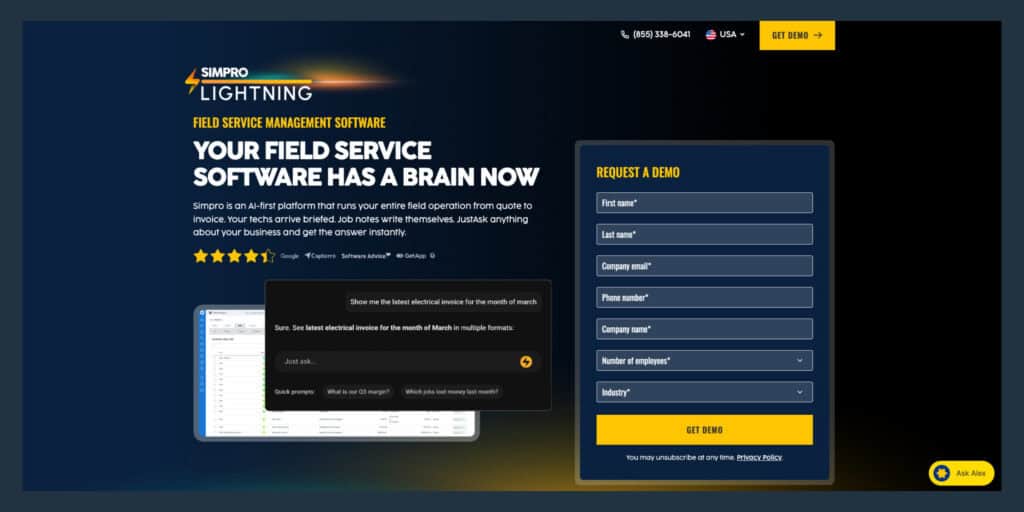Click the top Get Demo button

point(797,35)
